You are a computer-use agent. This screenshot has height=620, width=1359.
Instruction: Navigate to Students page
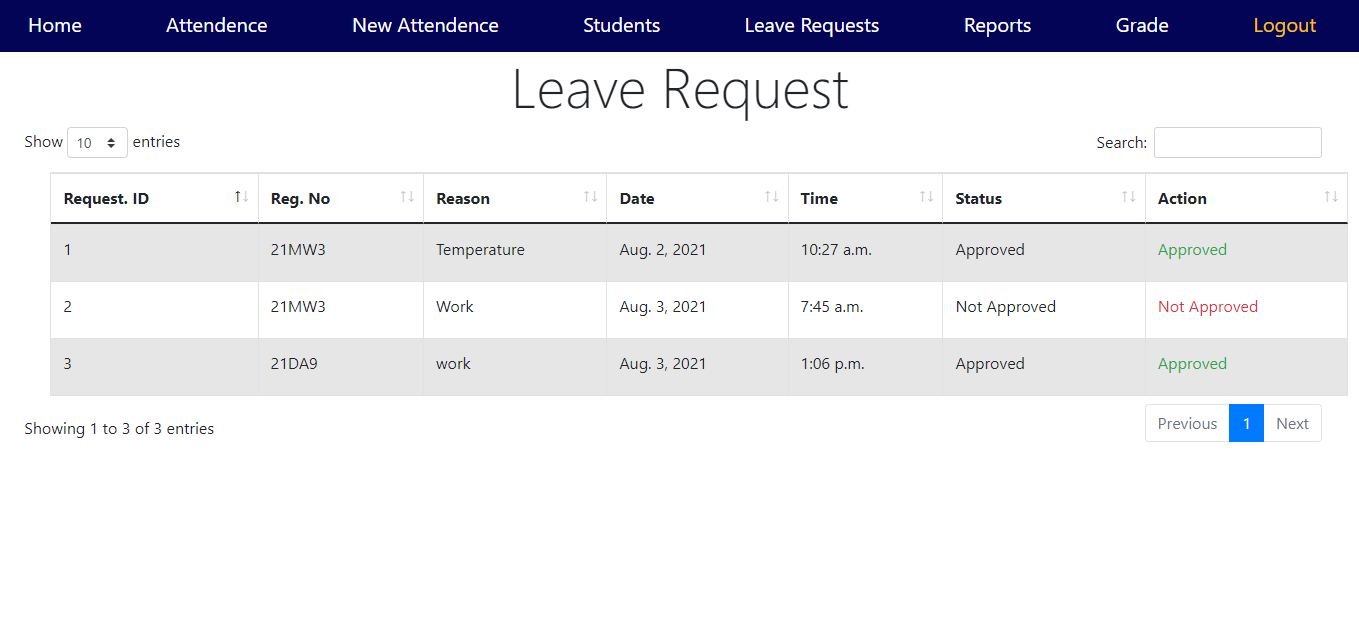pyautogui.click(x=621, y=26)
